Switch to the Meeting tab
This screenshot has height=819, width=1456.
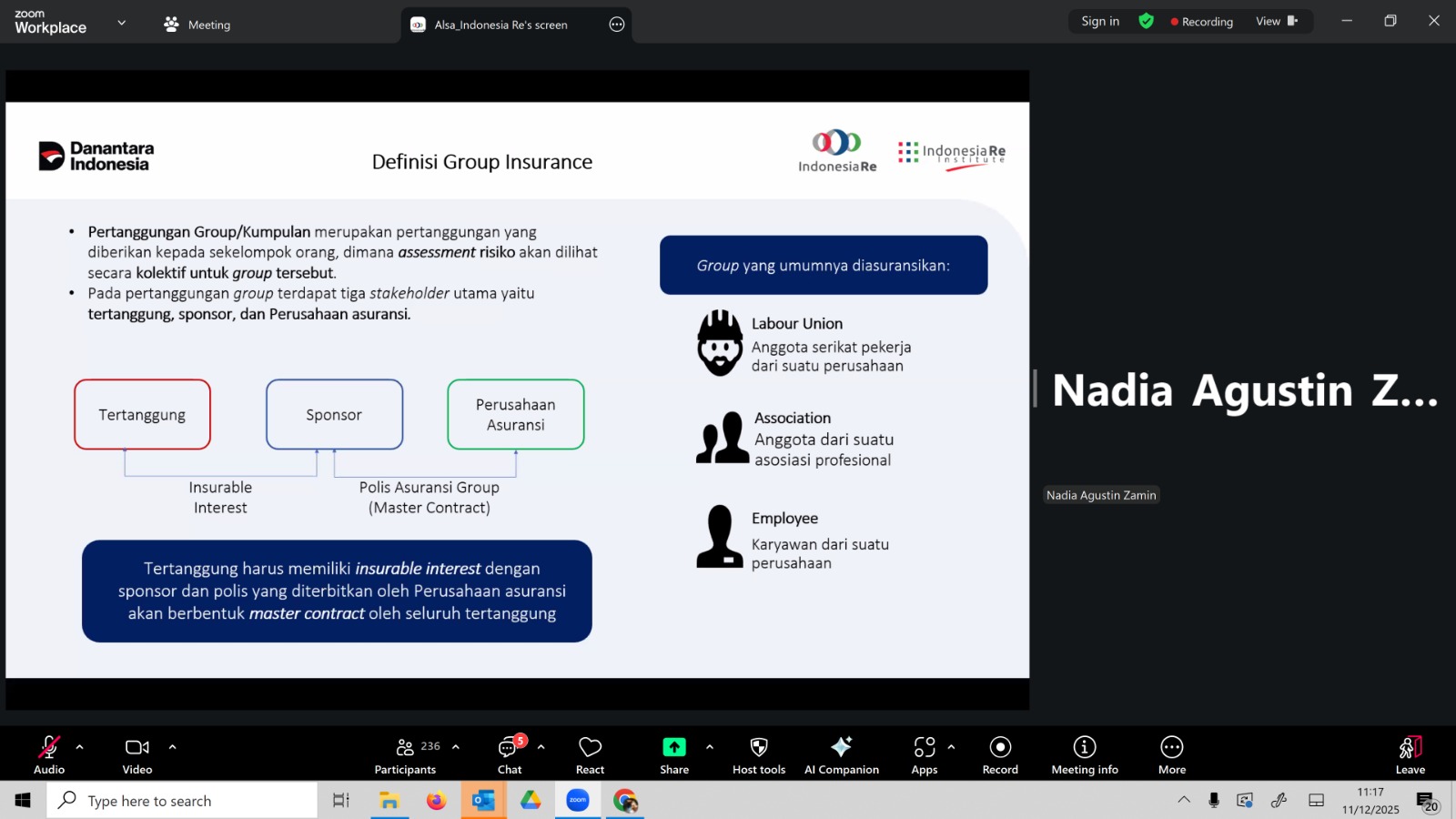tap(197, 25)
